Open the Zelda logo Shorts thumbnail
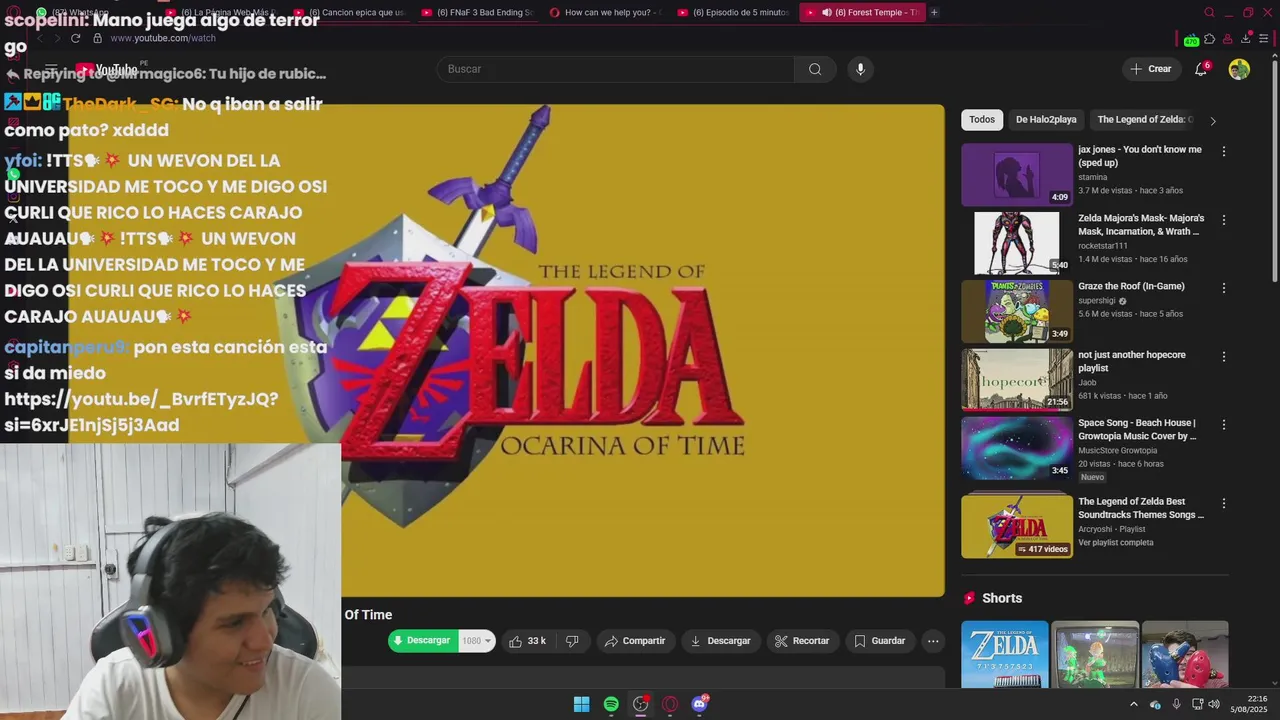The image size is (1280, 720). [x=1005, y=655]
